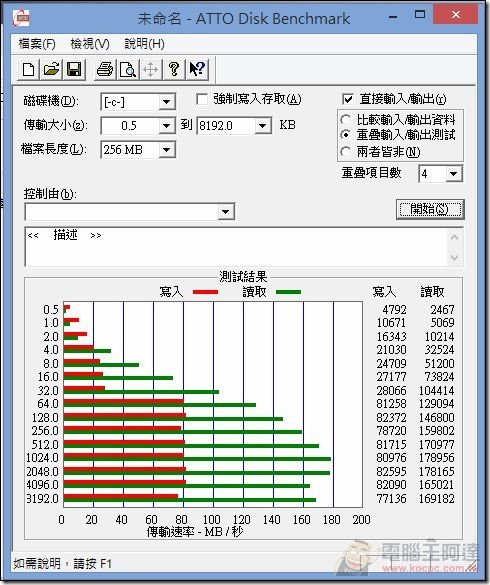Click the write value 4792
Viewport: 490px width, 585px height.
pyautogui.click(x=394, y=309)
